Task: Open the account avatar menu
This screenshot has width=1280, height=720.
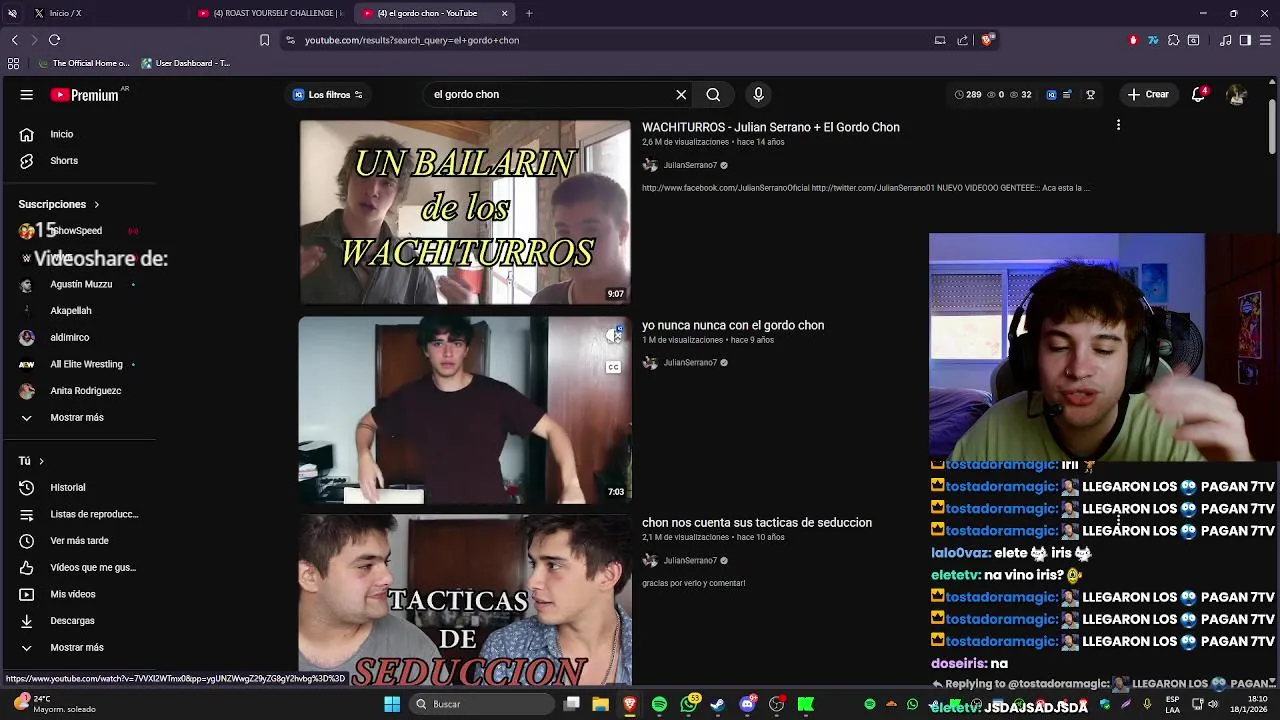Action: 1237,94
